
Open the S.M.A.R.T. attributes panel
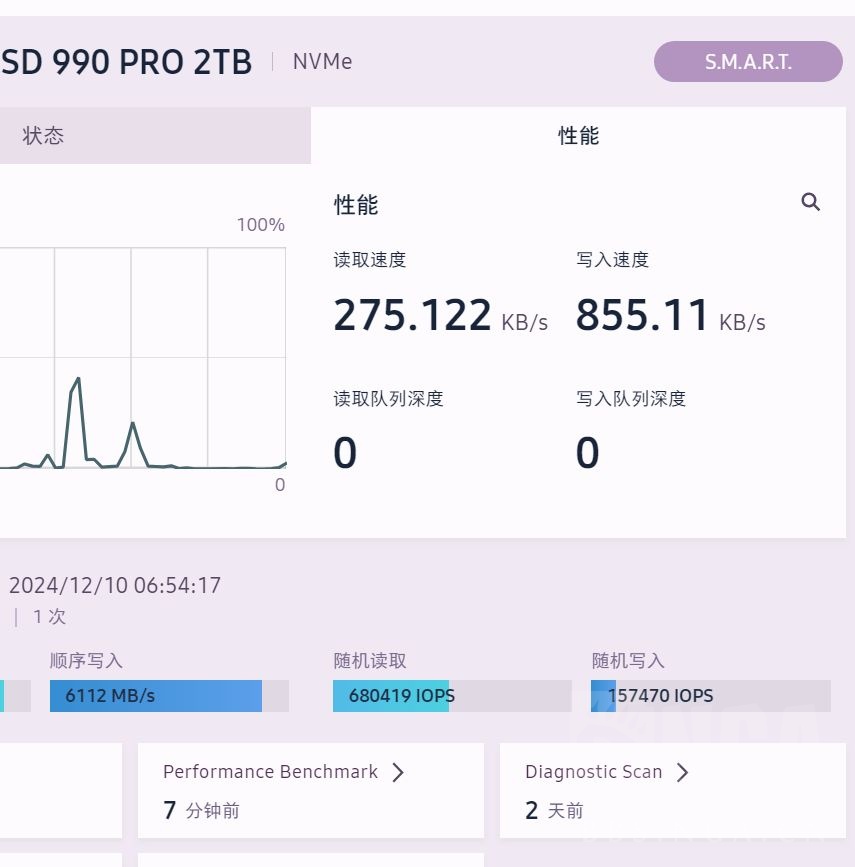747,61
